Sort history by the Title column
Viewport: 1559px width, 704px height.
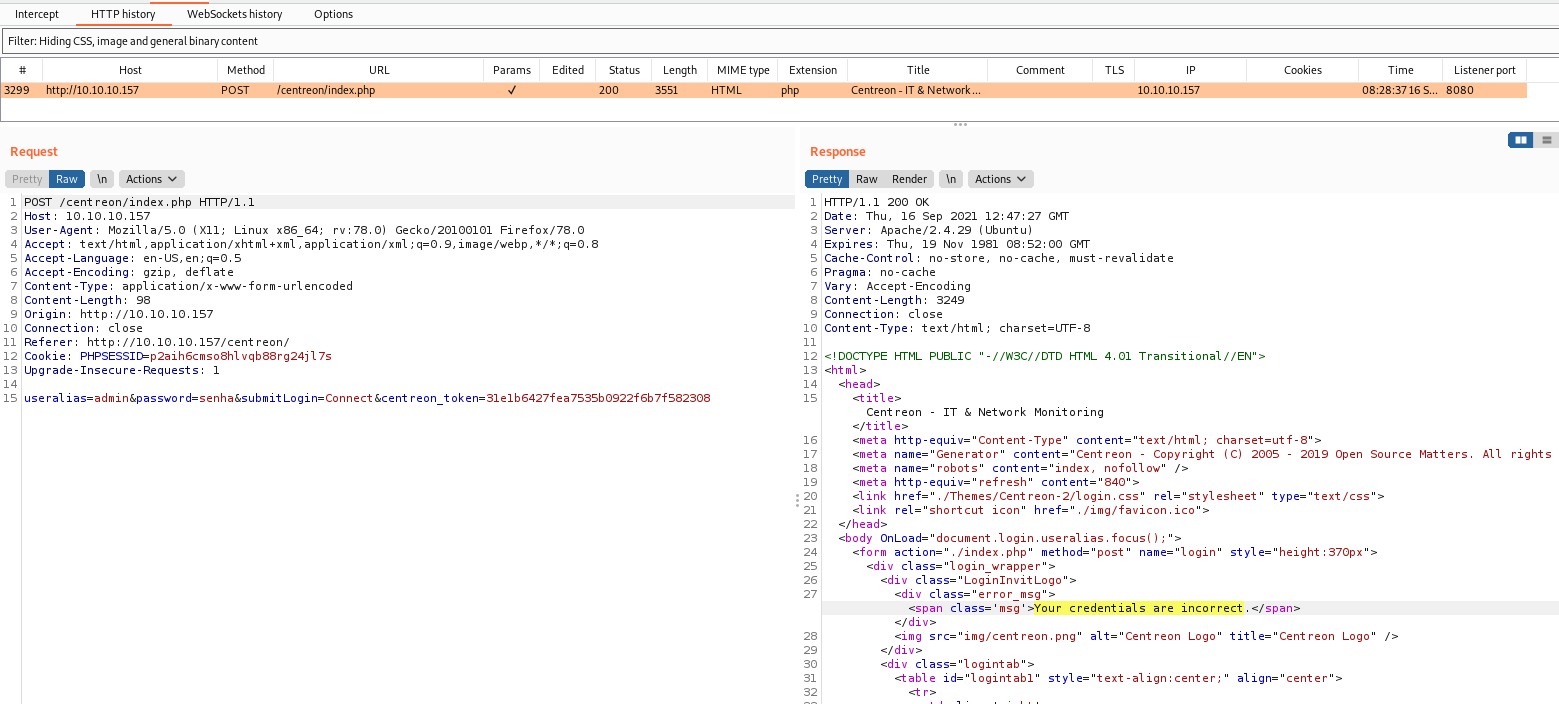click(918, 70)
